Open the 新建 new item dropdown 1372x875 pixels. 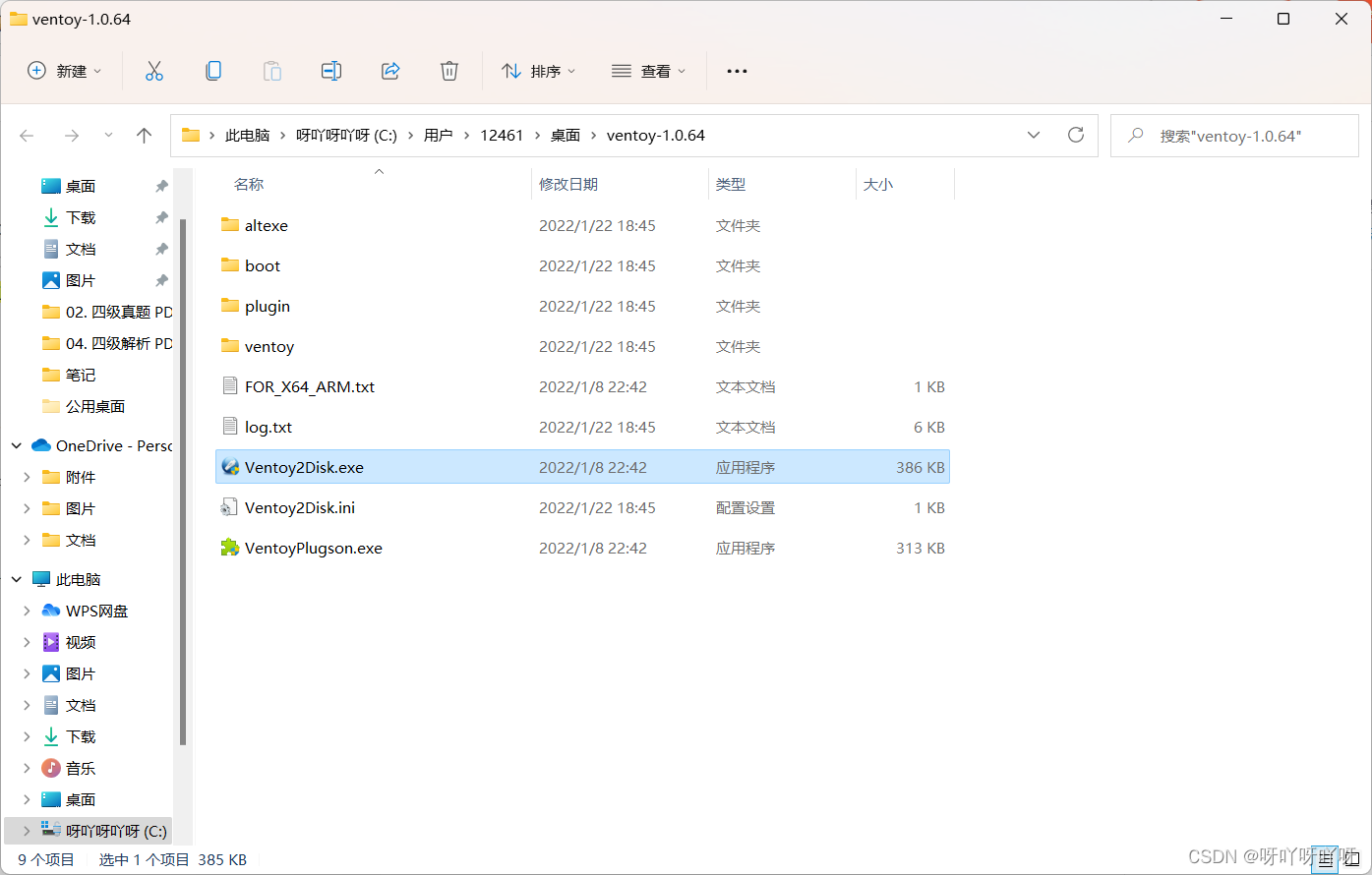(x=65, y=71)
